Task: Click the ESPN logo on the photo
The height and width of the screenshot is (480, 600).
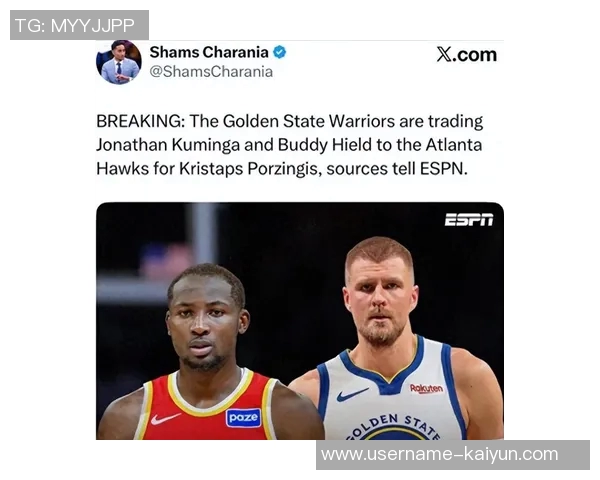Action: click(469, 220)
